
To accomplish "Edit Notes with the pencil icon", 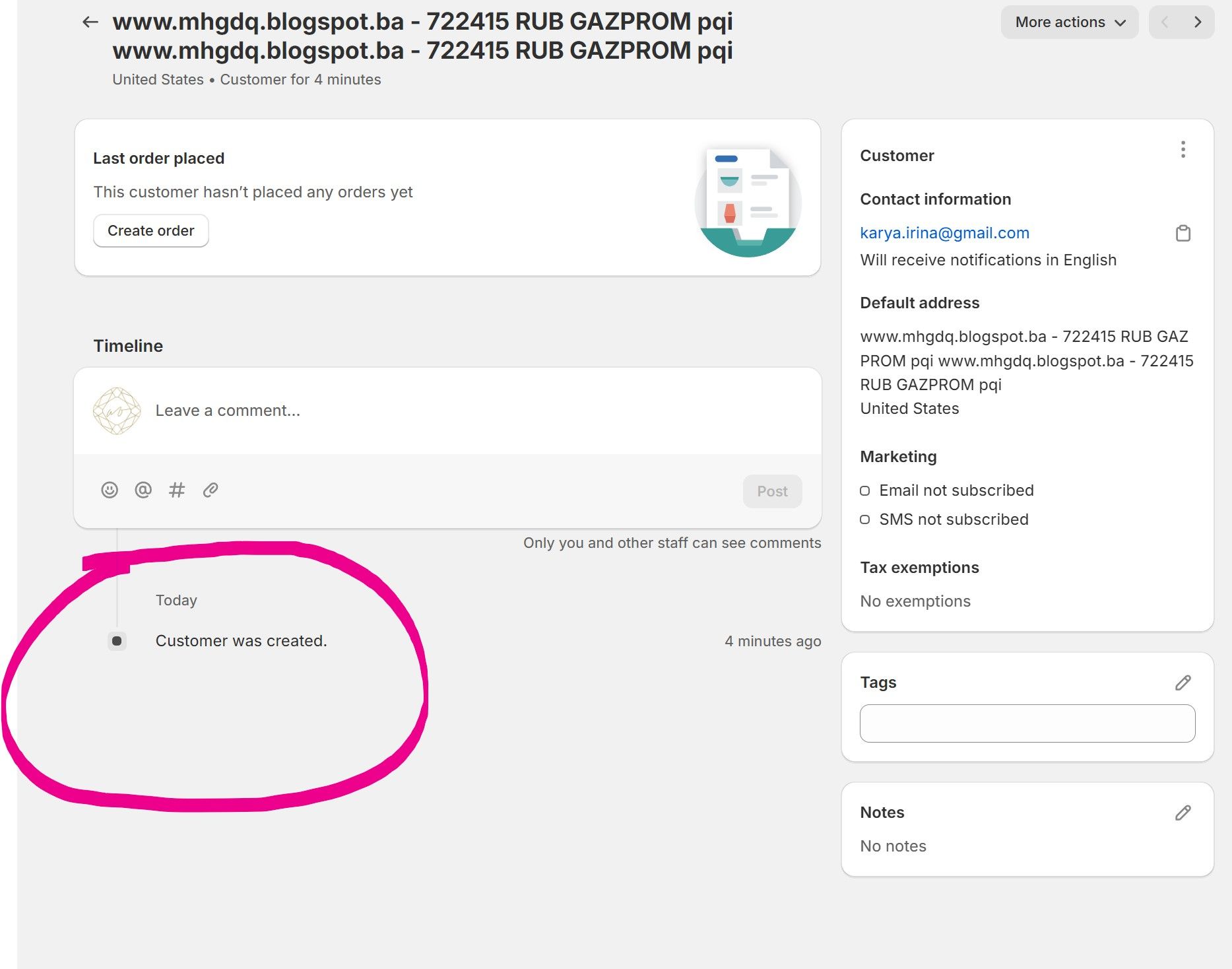I will pyautogui.click(x=1183, y=813).
